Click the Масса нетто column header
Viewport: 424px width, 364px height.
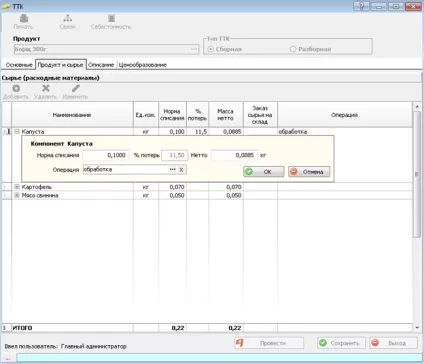point(226,115)
